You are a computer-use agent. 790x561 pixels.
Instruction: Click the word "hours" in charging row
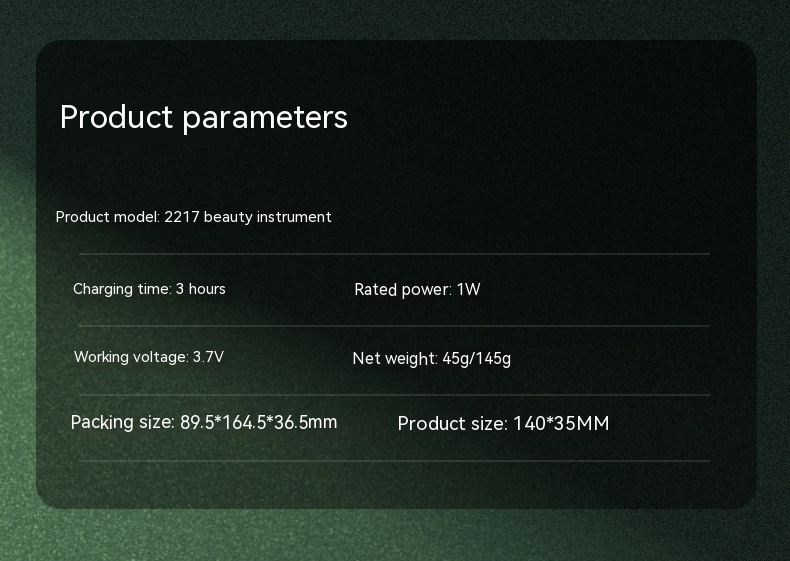pos(207,289)
